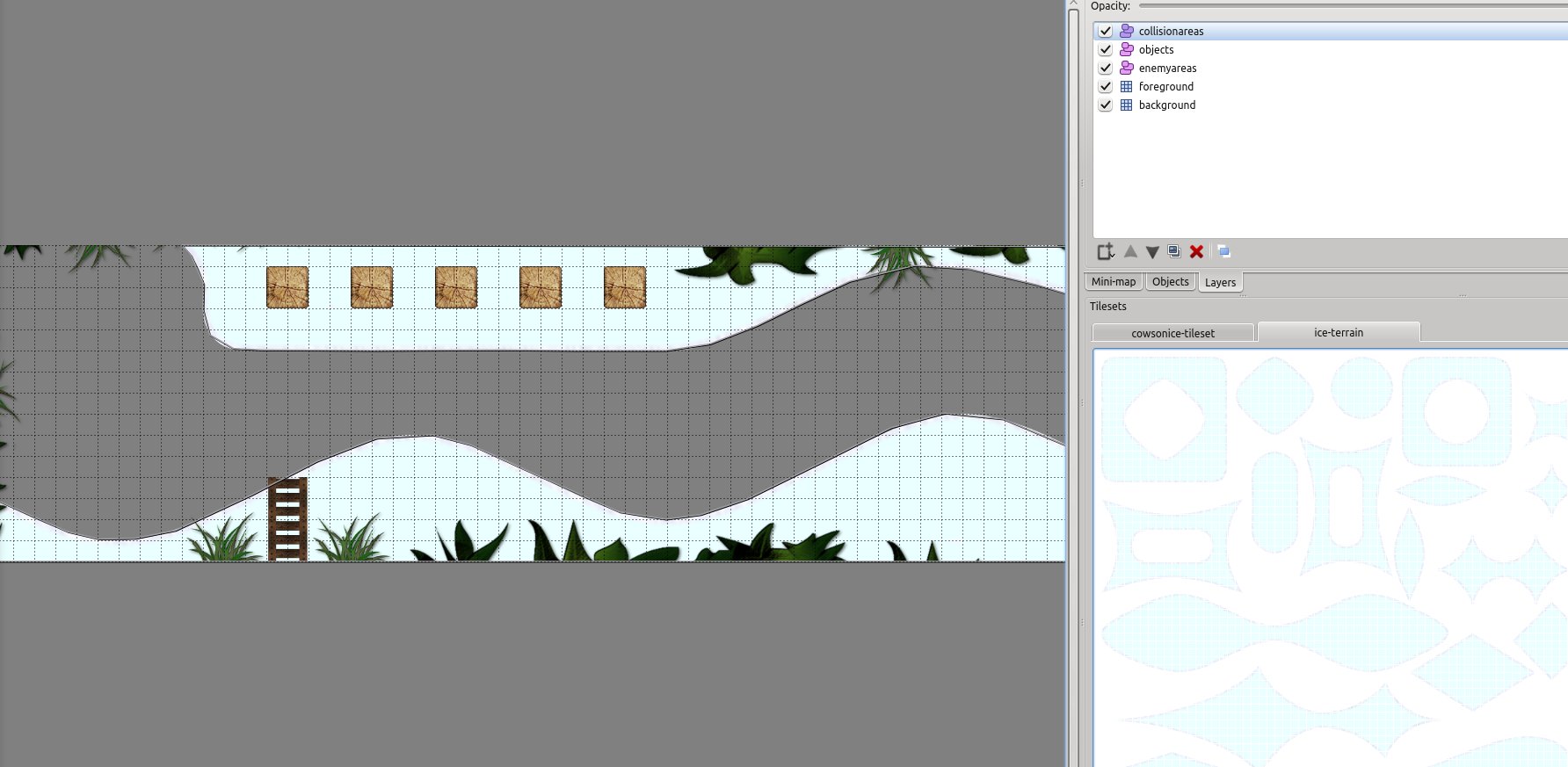The image size is (1568, 767).
Task: Switch to the Mini-map tab
Action: click(1114, 282)
